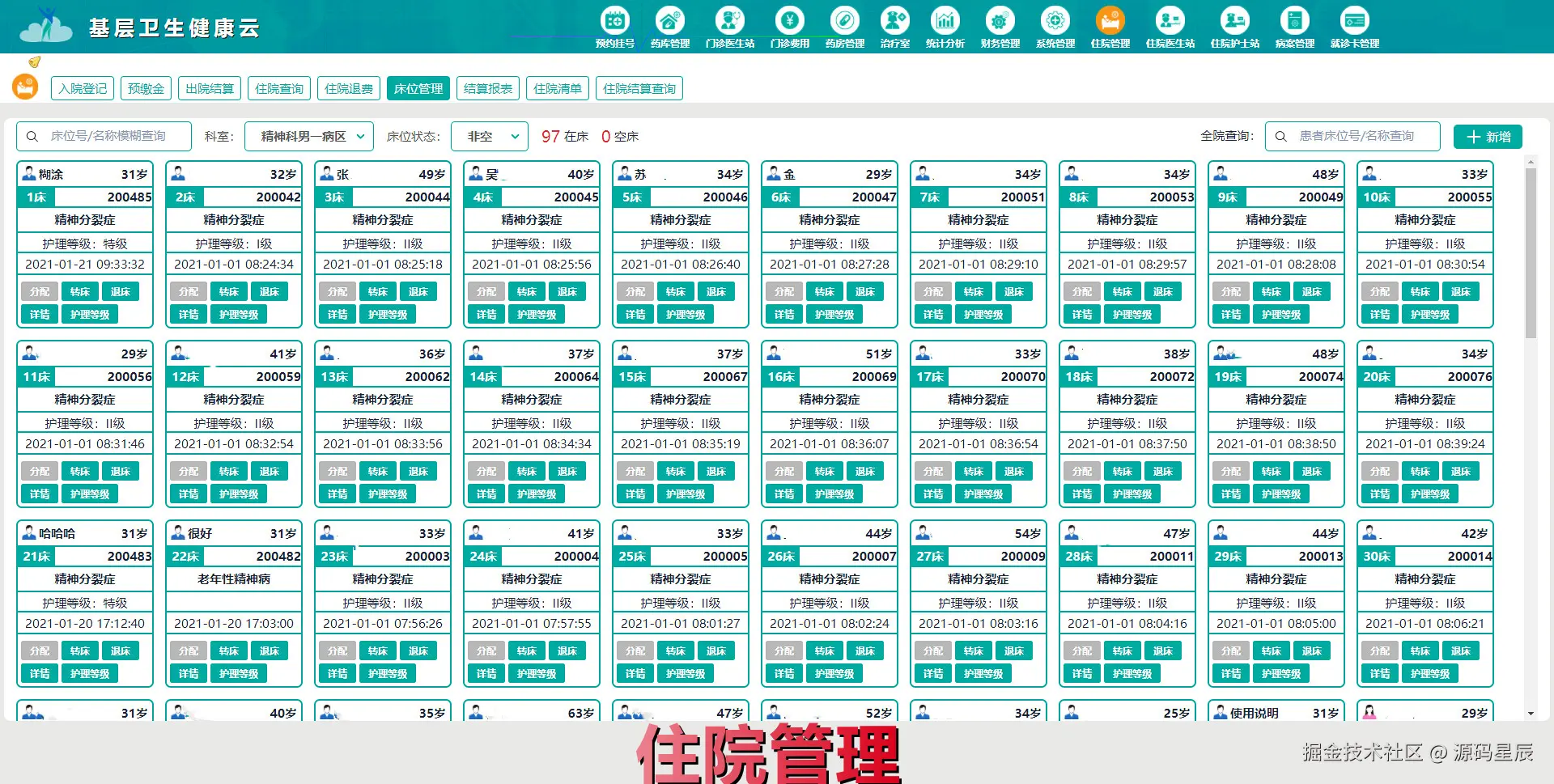Click patient number 200485 on 1床
The image size is (1554, 784).
[x=129, y=197]
